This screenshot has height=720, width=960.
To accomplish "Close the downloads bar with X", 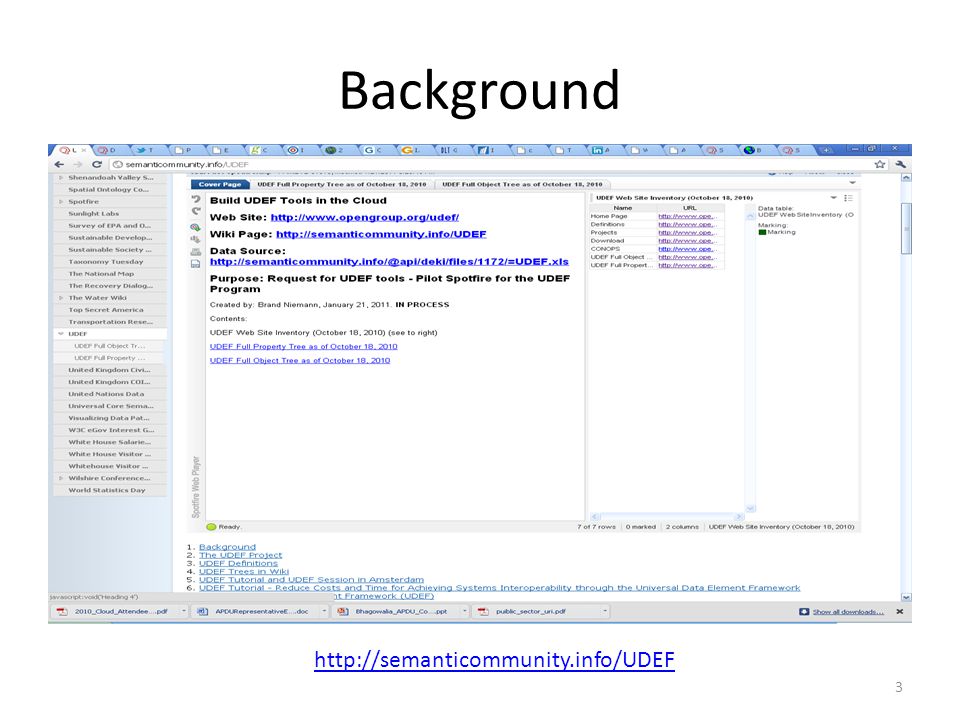I will click(899, 611).
